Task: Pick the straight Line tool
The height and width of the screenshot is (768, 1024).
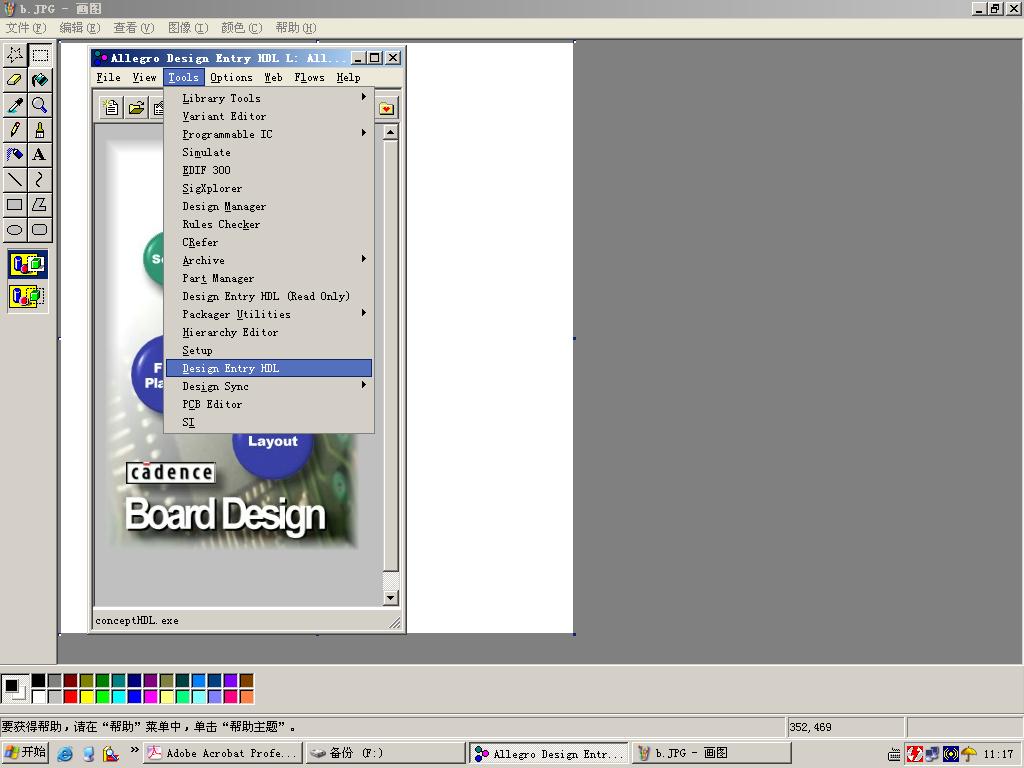Action: (x=15, y=180)
